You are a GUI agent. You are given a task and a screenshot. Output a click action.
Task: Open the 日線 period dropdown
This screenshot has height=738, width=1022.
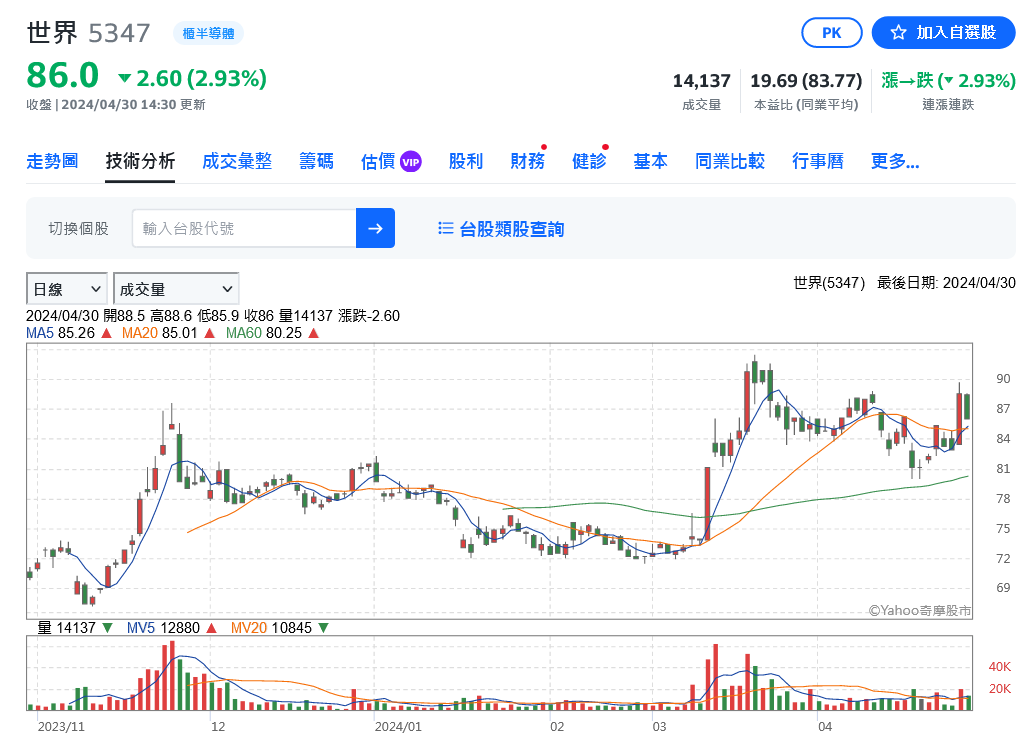66,289
